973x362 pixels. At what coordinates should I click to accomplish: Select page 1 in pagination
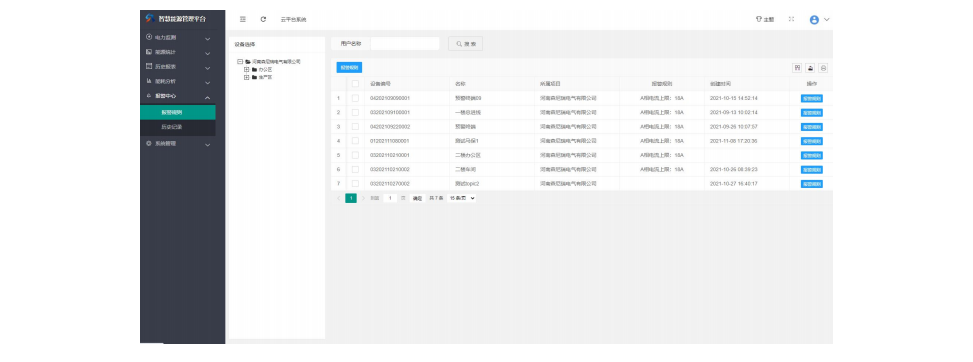[x=351, y=198]
